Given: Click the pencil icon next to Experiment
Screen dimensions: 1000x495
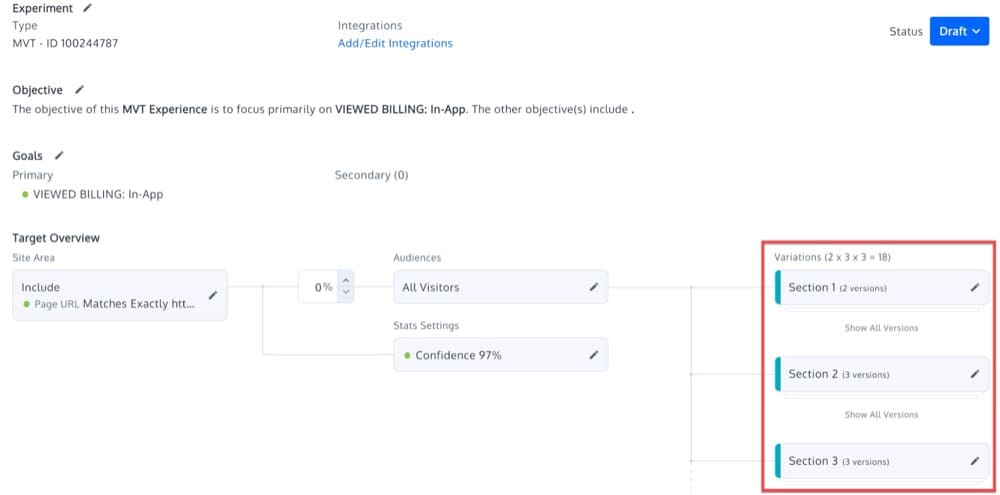Looking at the screenshot, I should (88, 8).
